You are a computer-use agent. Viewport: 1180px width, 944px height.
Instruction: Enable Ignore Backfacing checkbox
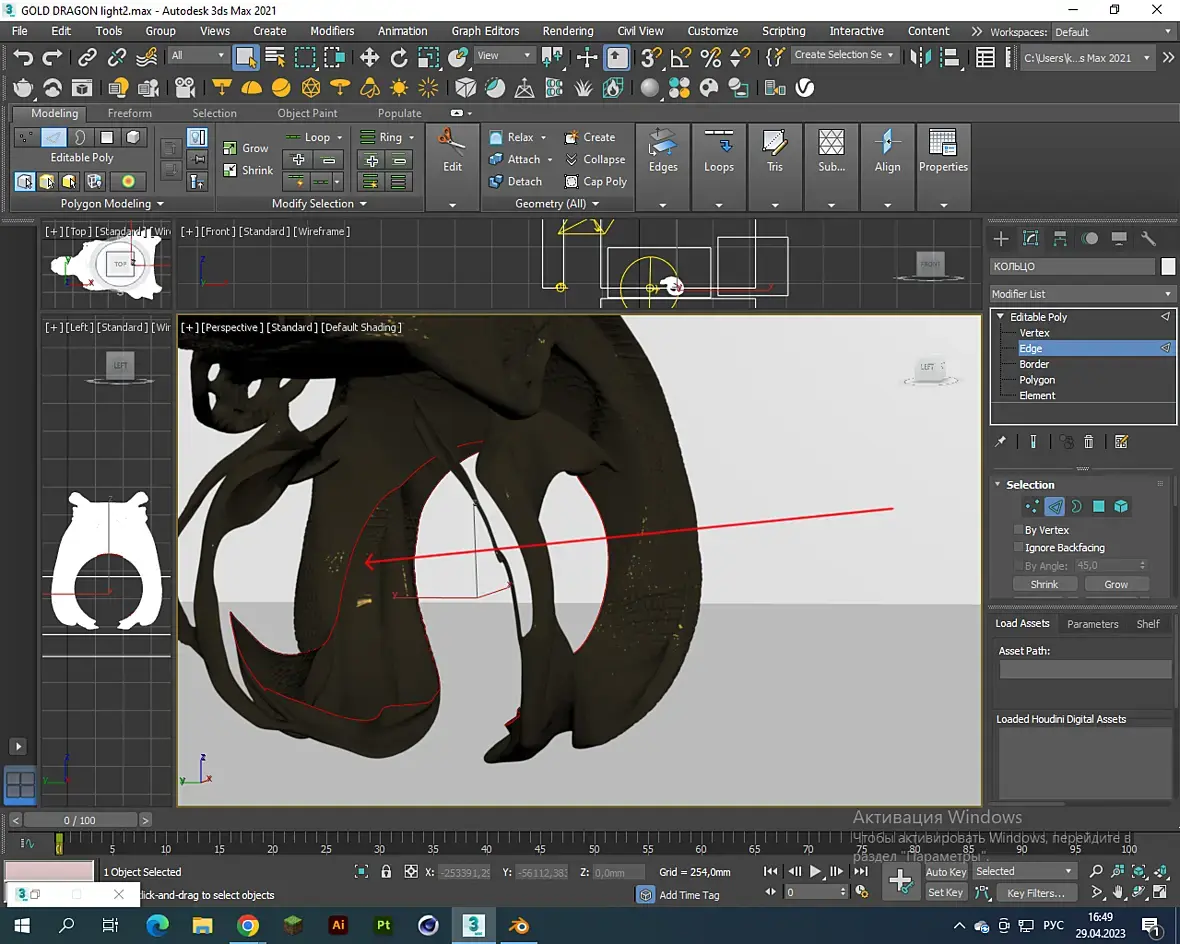tap(1018, 547)
